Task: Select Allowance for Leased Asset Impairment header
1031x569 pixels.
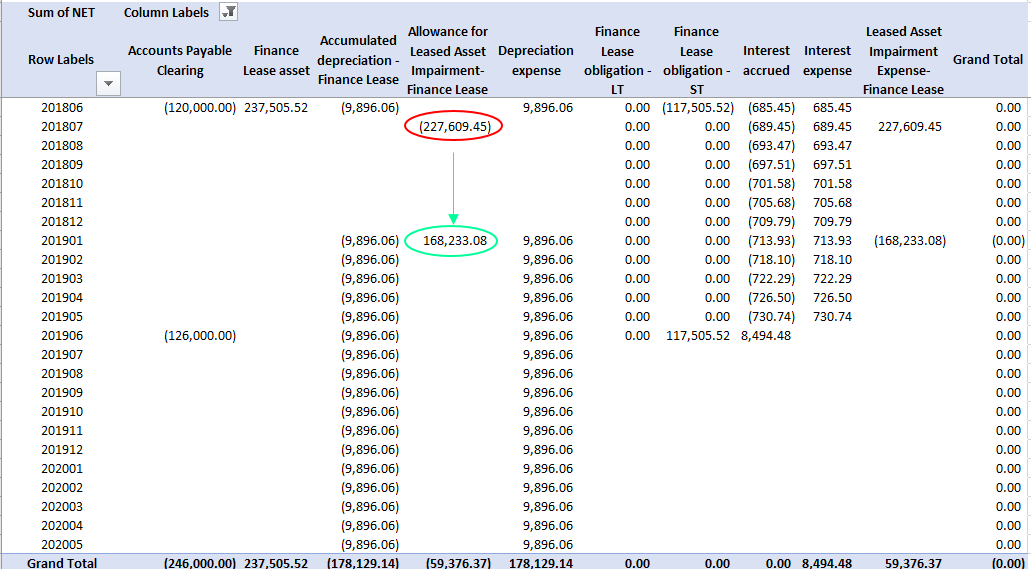Action: (x=448, y=61)
